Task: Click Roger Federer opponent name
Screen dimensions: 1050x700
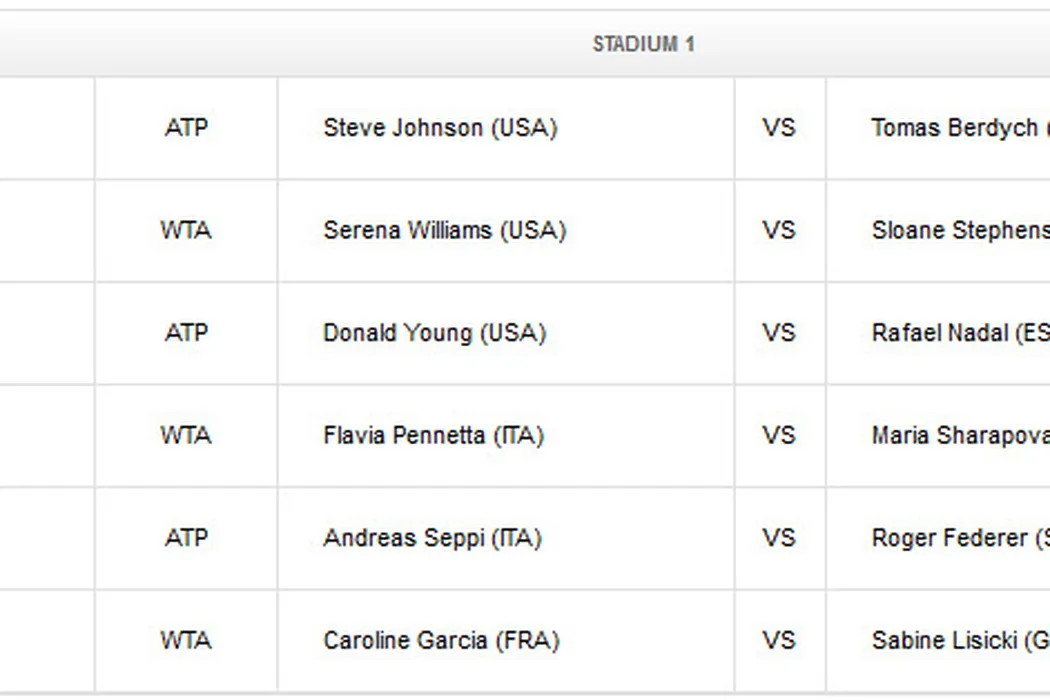Action: (x=957, y=538)
